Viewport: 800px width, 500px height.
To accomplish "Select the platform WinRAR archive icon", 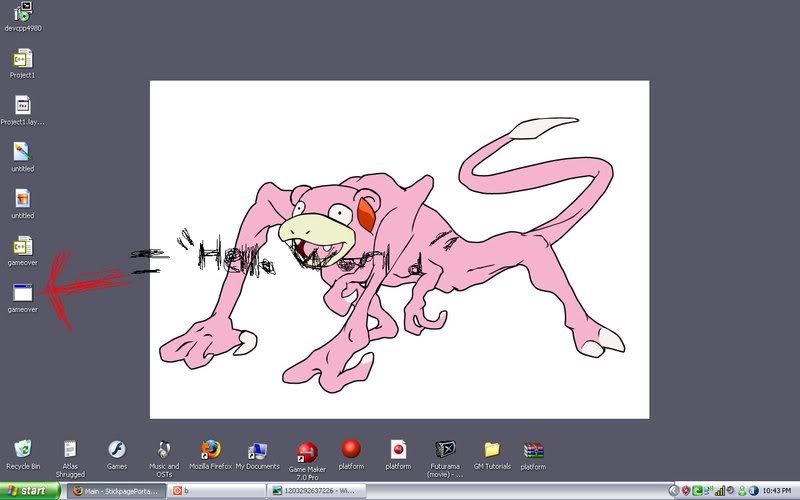I will pyautogui.click(x=533, y=449).
